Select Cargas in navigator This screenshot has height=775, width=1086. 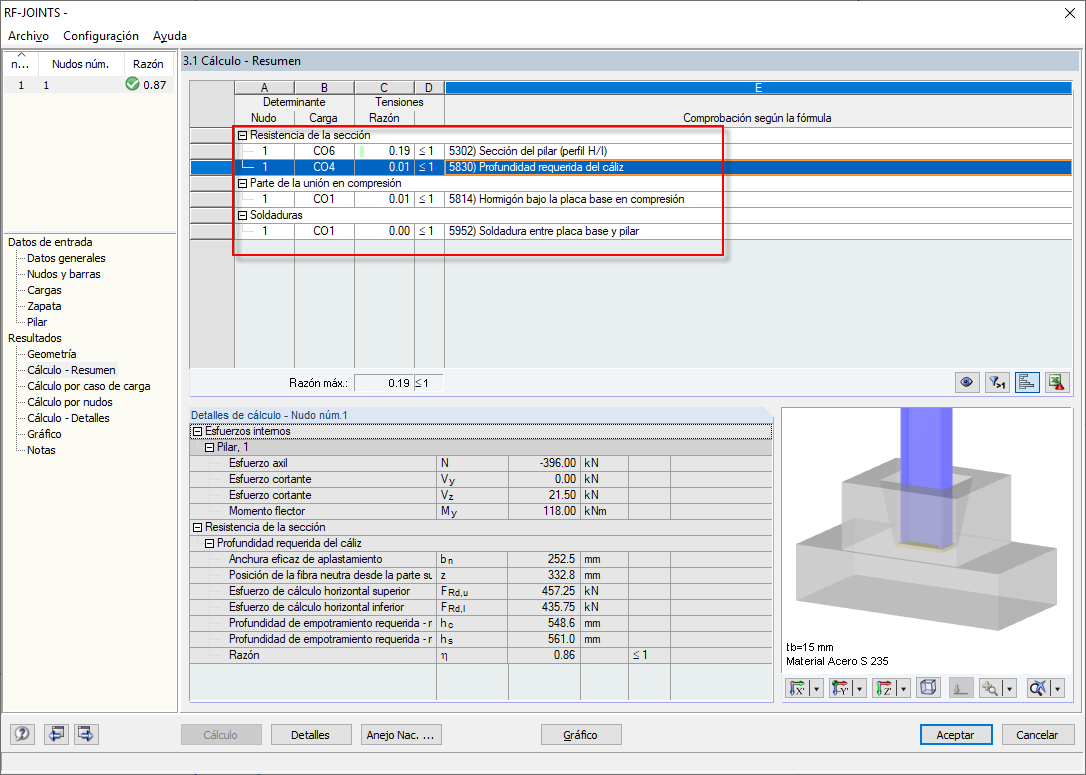click(x=44, y=290)
